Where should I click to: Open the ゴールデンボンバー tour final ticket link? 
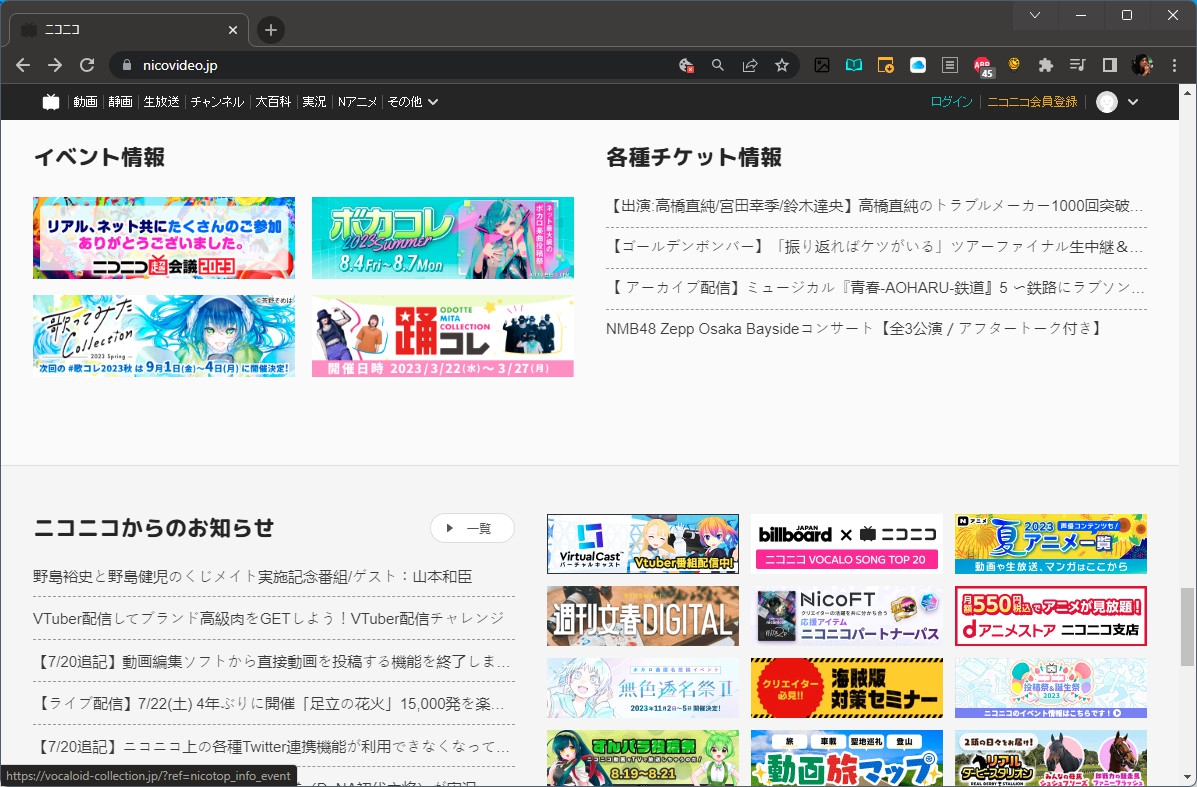pyautogui.click(x=876, y=247)
